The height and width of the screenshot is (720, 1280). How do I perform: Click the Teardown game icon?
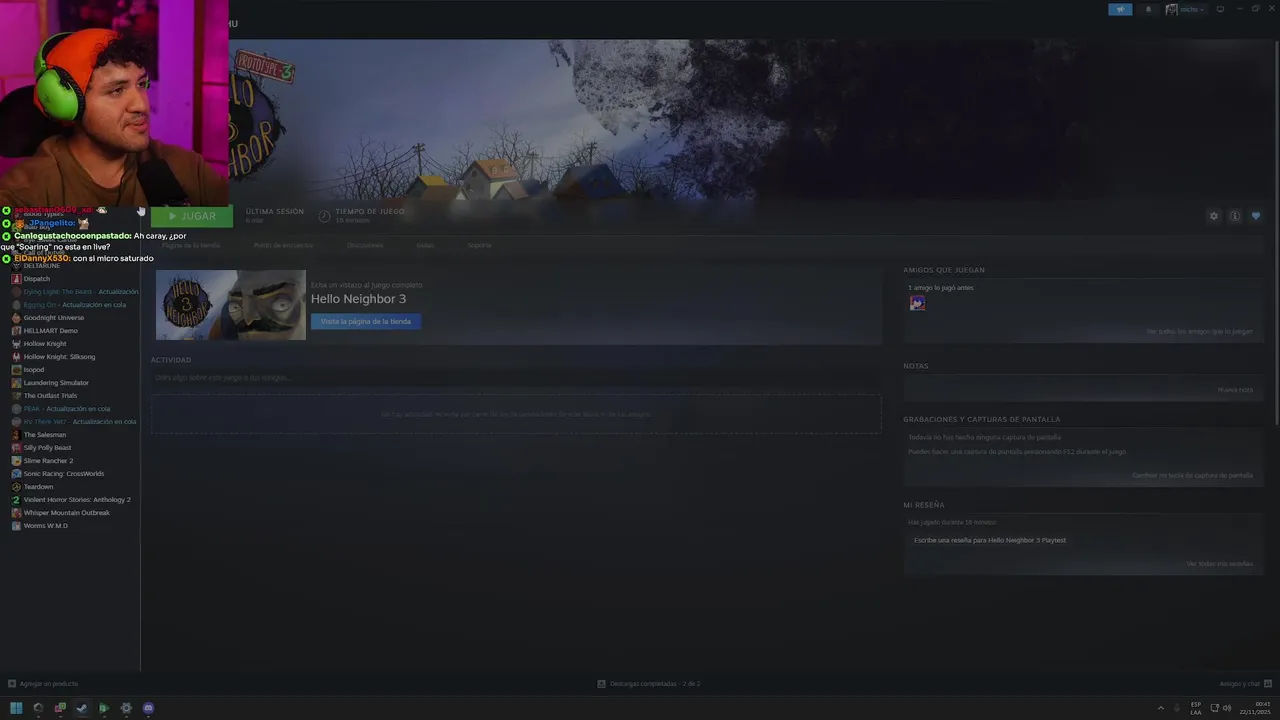click(x=16, y=487)
